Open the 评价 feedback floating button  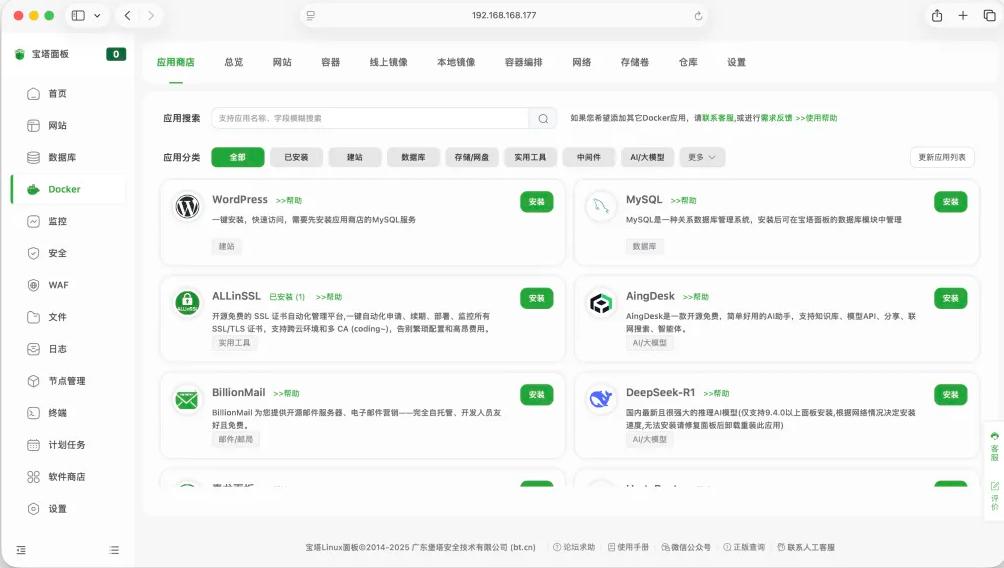point(994,496)
